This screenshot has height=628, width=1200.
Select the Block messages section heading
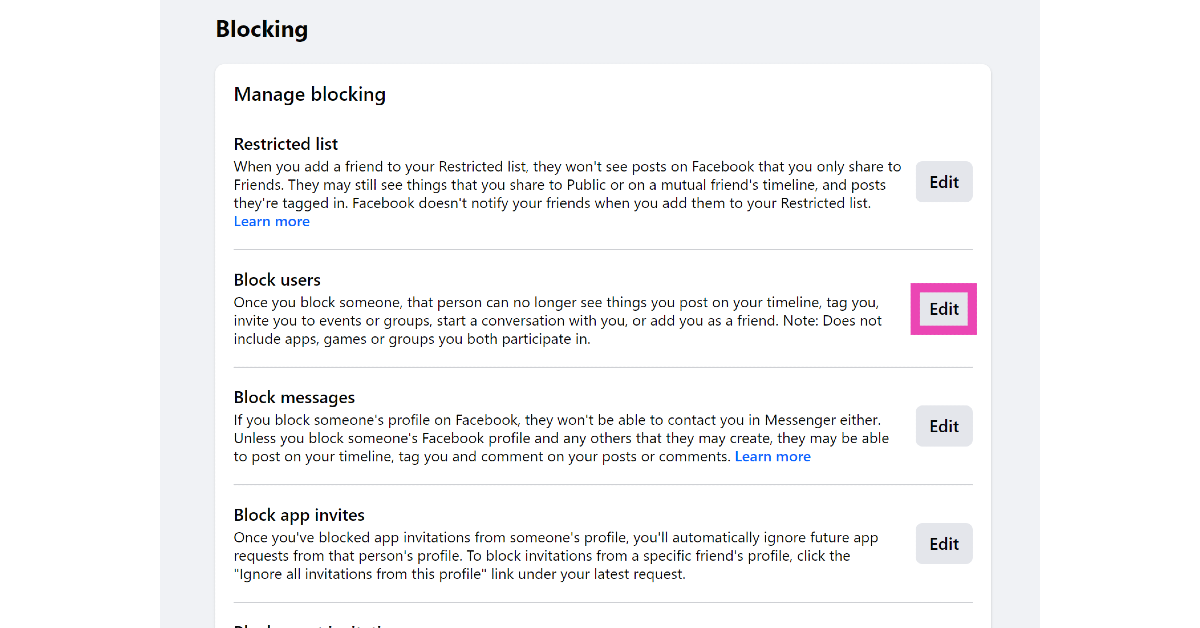[294, 398]
